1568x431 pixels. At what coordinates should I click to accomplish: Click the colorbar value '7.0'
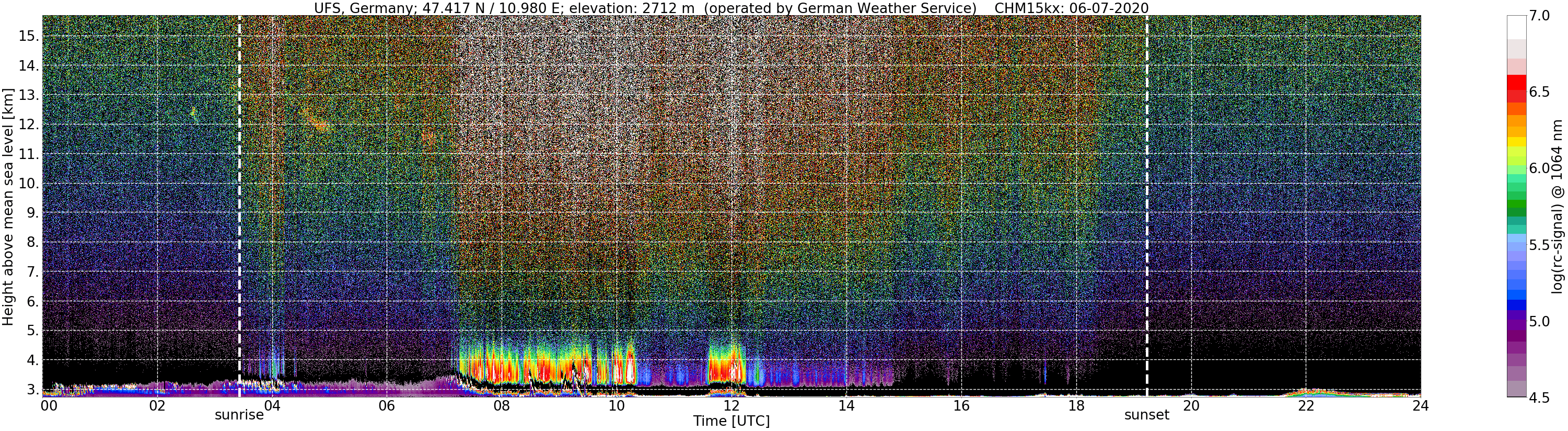pyautogui.click(x=1539, y=16)
